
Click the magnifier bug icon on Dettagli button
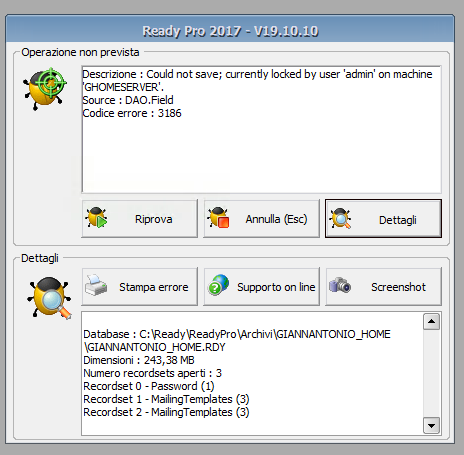click(340, 218)
